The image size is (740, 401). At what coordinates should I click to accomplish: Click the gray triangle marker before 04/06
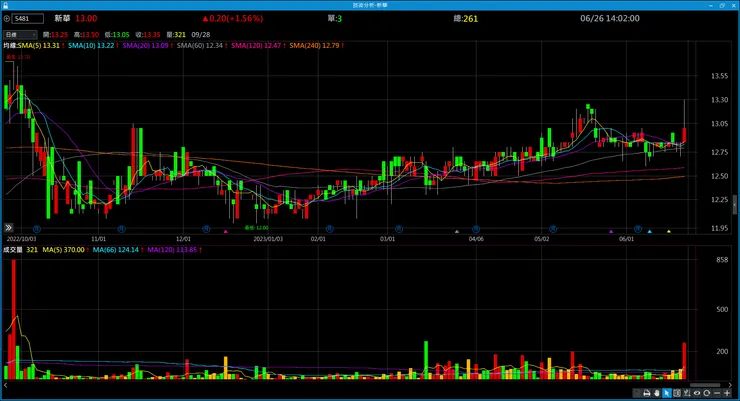pyautogui.click(x=456, y=231)
